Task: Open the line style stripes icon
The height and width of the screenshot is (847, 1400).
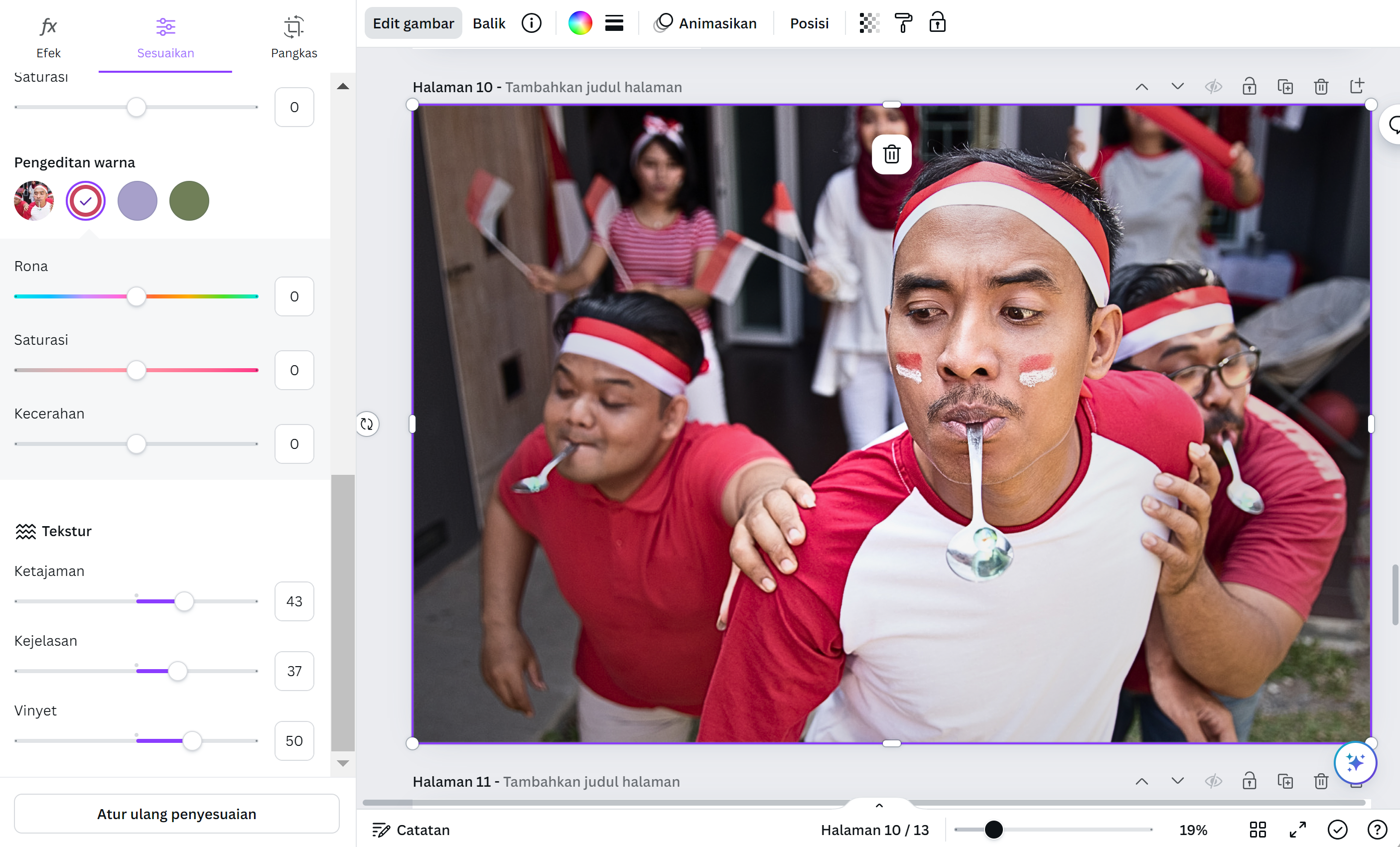Action: 614,23
